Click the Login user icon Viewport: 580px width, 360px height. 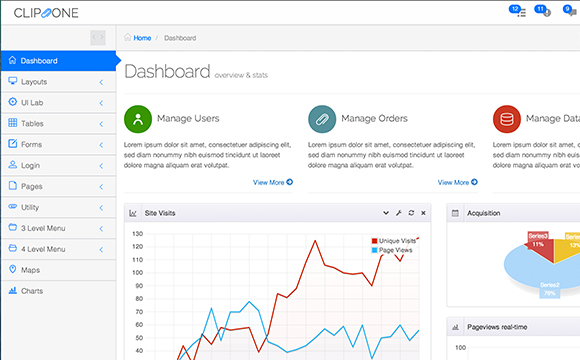13,165
